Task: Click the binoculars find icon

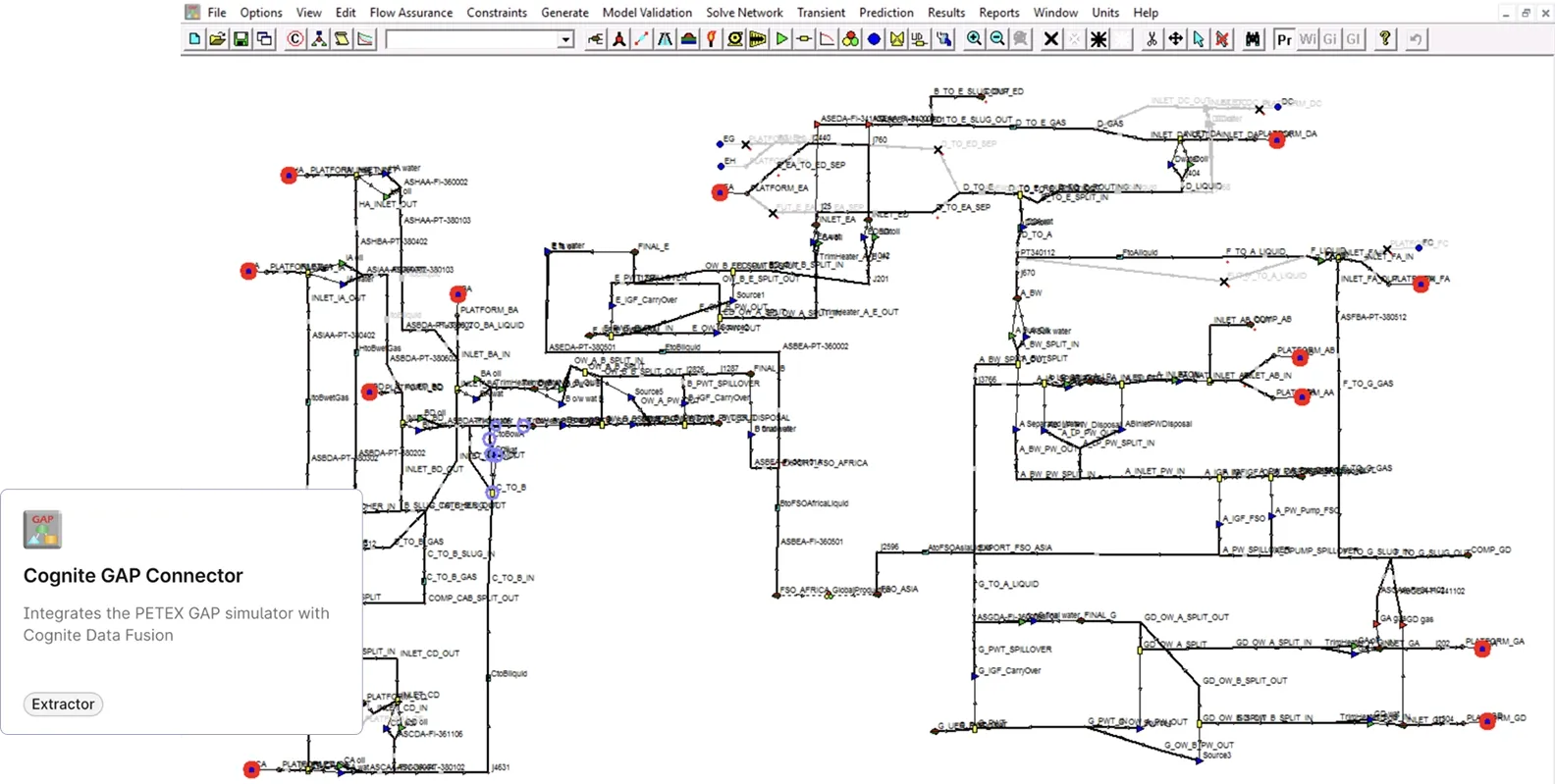Action: click(x=1253, y=39)
